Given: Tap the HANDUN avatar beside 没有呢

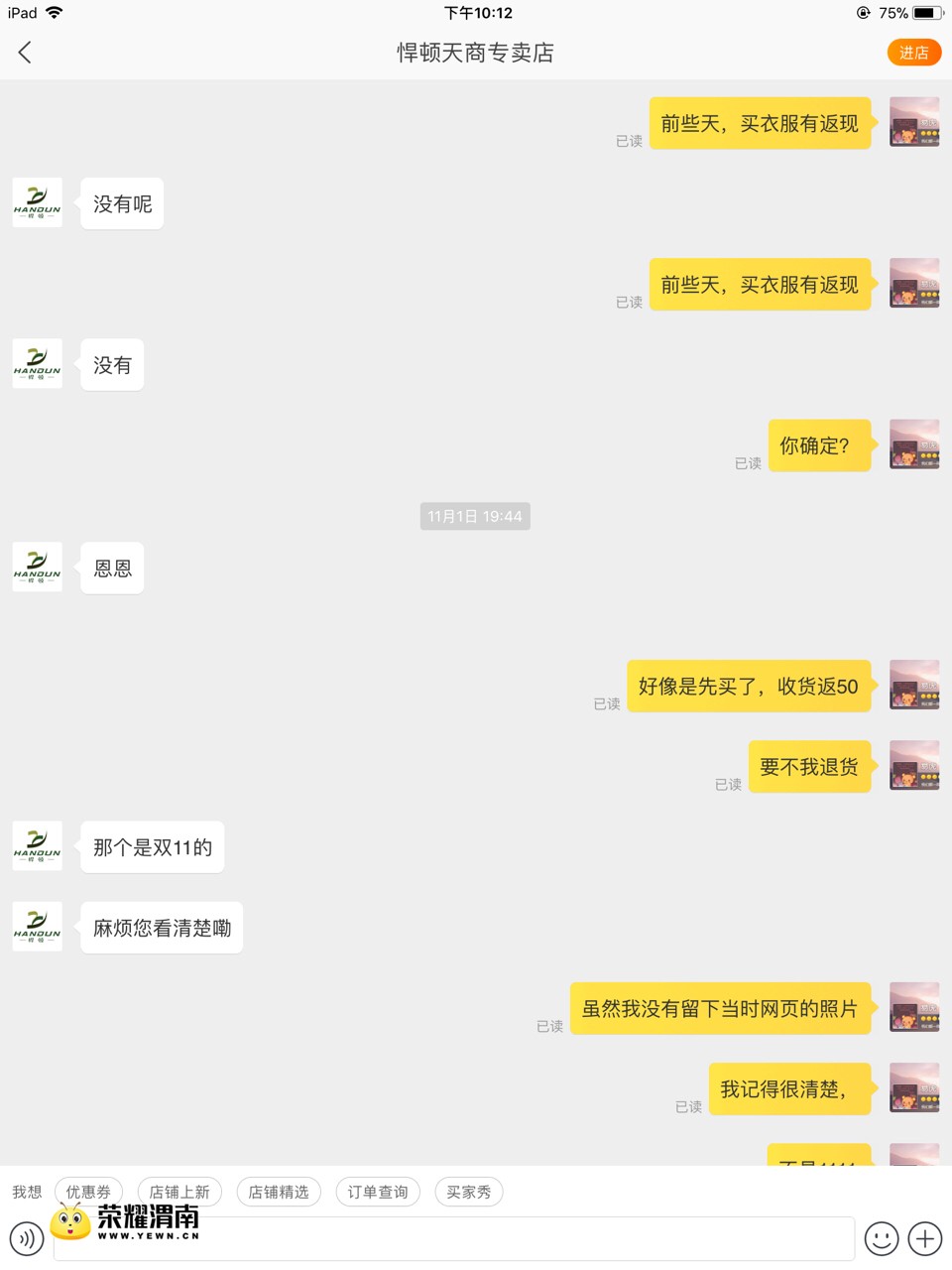Looking at the screenshot, I should (38, 202).
